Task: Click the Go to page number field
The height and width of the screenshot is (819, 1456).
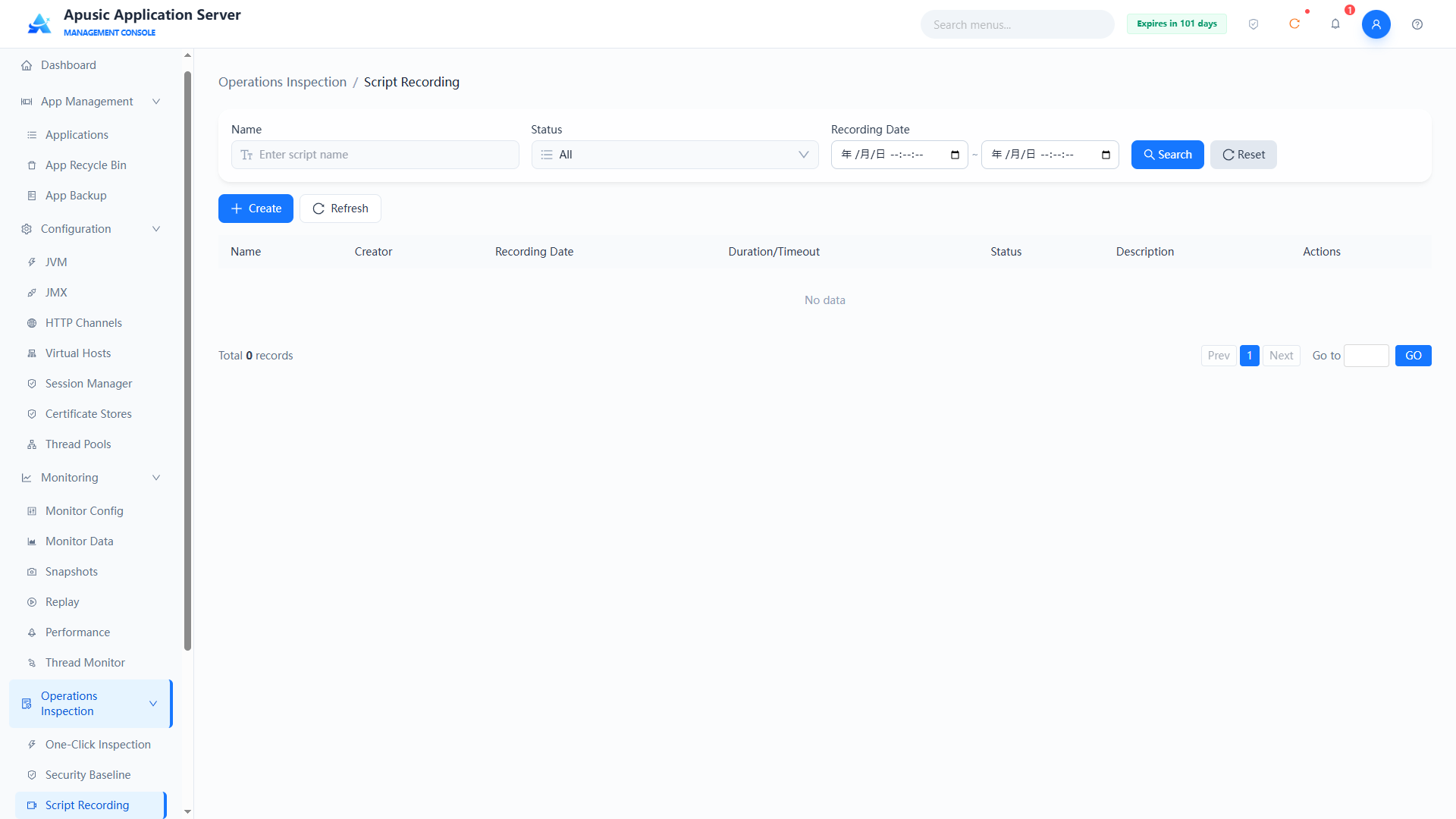Action: click(x=1366, y=356)
